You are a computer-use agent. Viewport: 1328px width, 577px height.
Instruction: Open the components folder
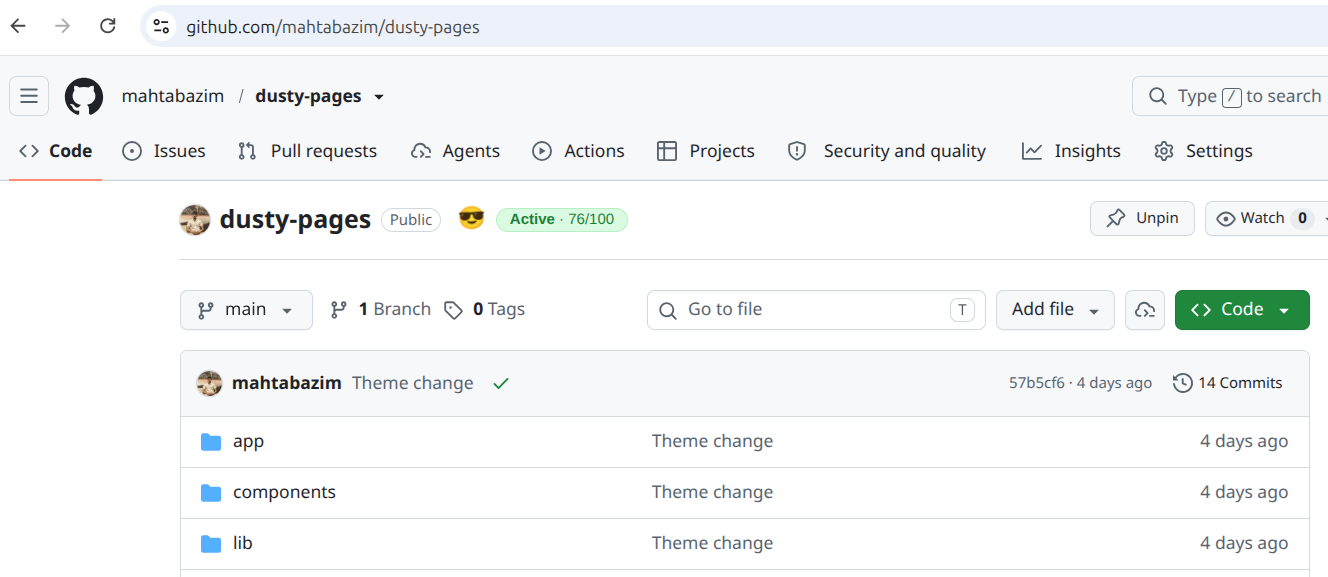pyautogui.click(x=284, y=492)
